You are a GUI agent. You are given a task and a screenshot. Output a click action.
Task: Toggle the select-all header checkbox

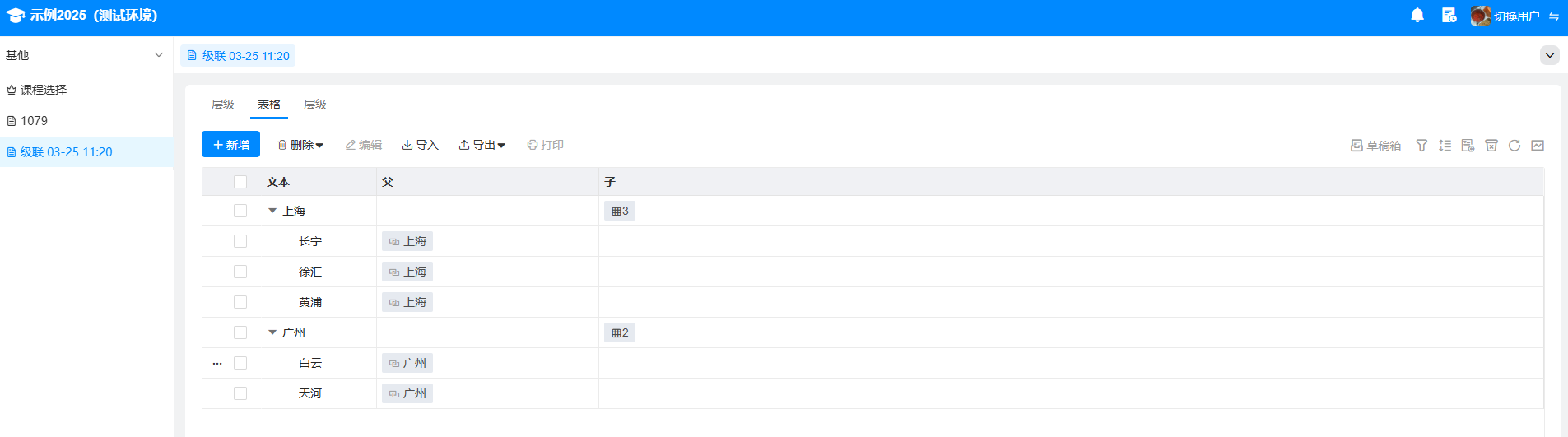(x=240, y=182)
